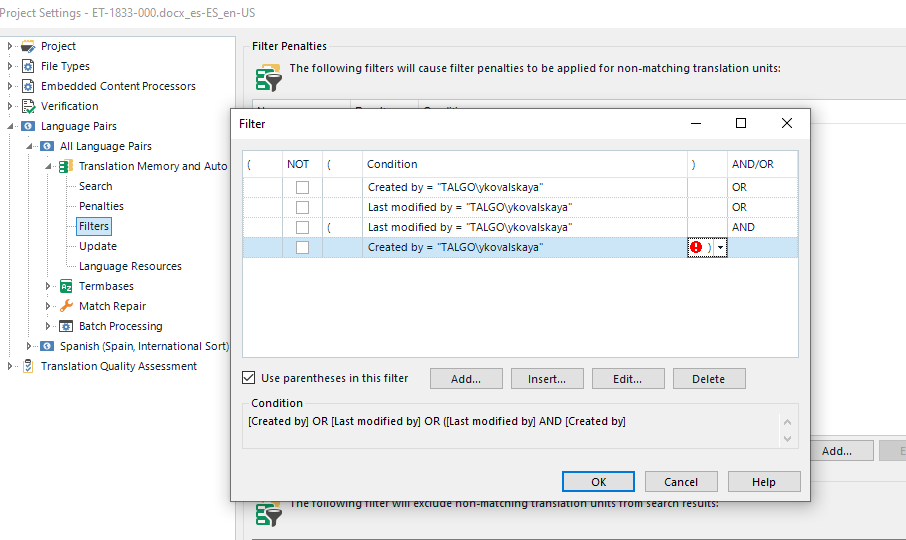Click the Language Pairs icon
Image resolution: width=906 pixels, height=540 pixels.
pyautogui.click(x=28, y=126)
